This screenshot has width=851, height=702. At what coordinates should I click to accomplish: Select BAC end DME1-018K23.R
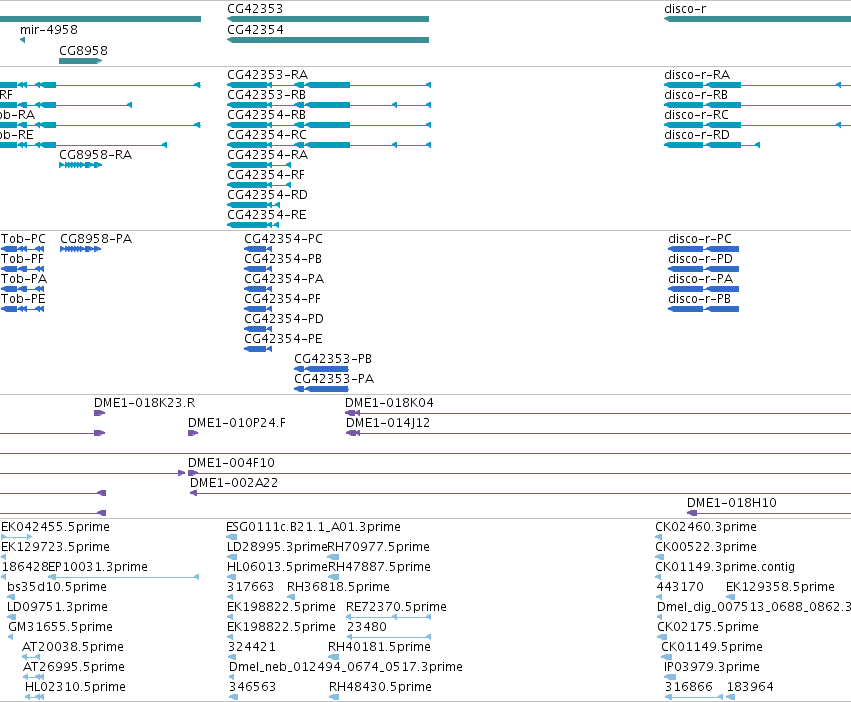tap(144, 403)
